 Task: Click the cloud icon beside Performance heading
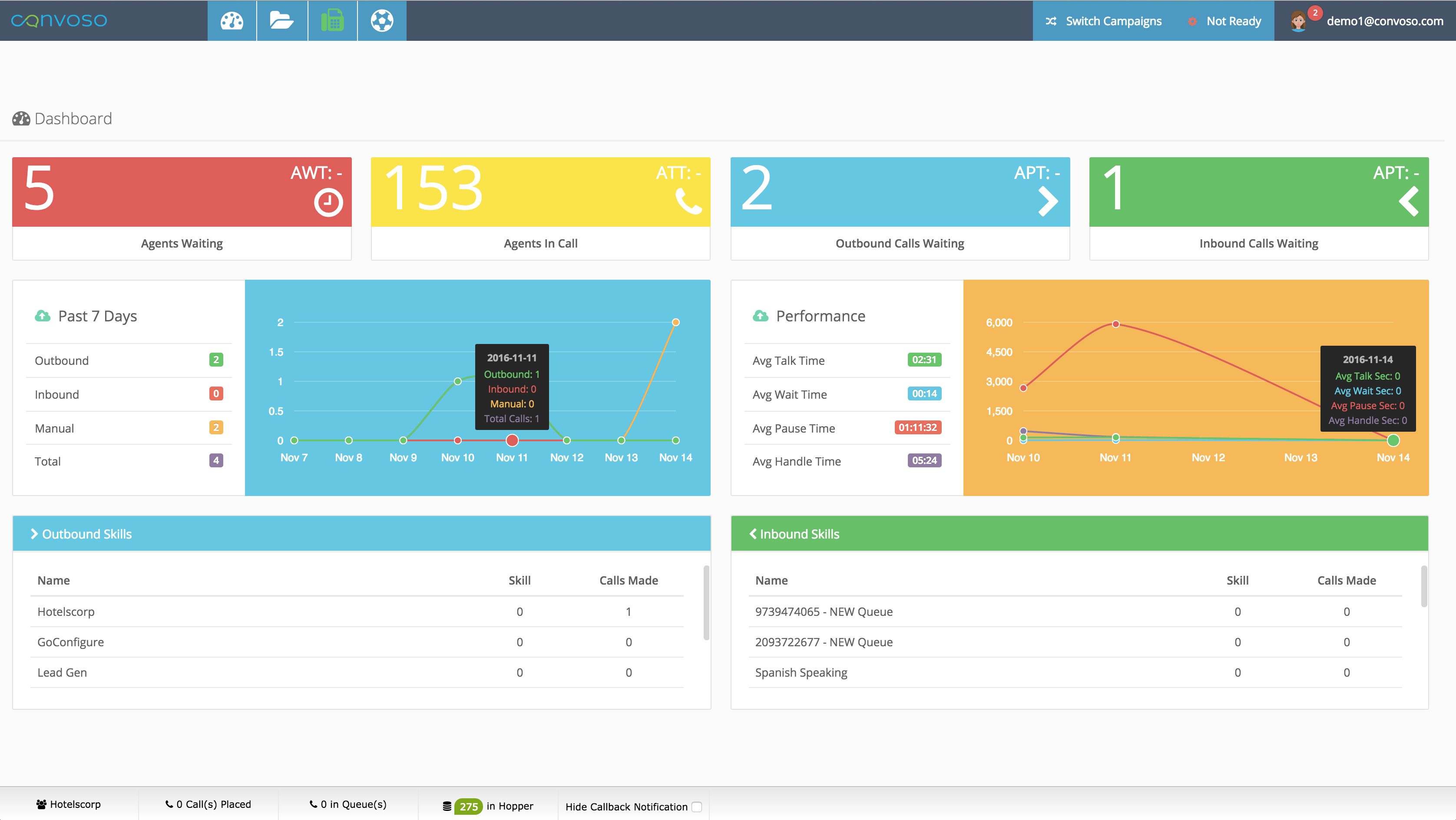click(x=760, y=316)
